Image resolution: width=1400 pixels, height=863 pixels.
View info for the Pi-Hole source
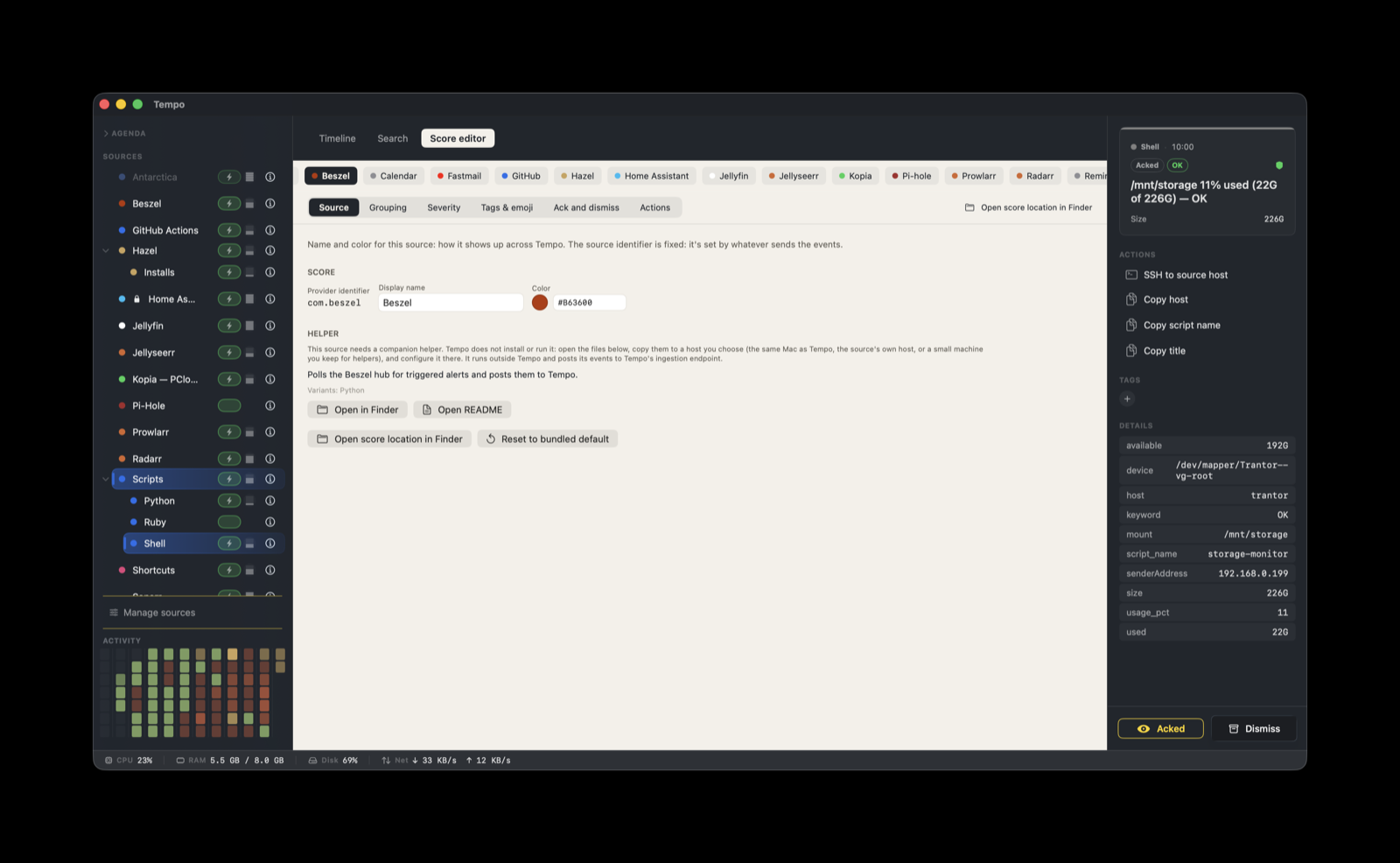coord(270,405)
